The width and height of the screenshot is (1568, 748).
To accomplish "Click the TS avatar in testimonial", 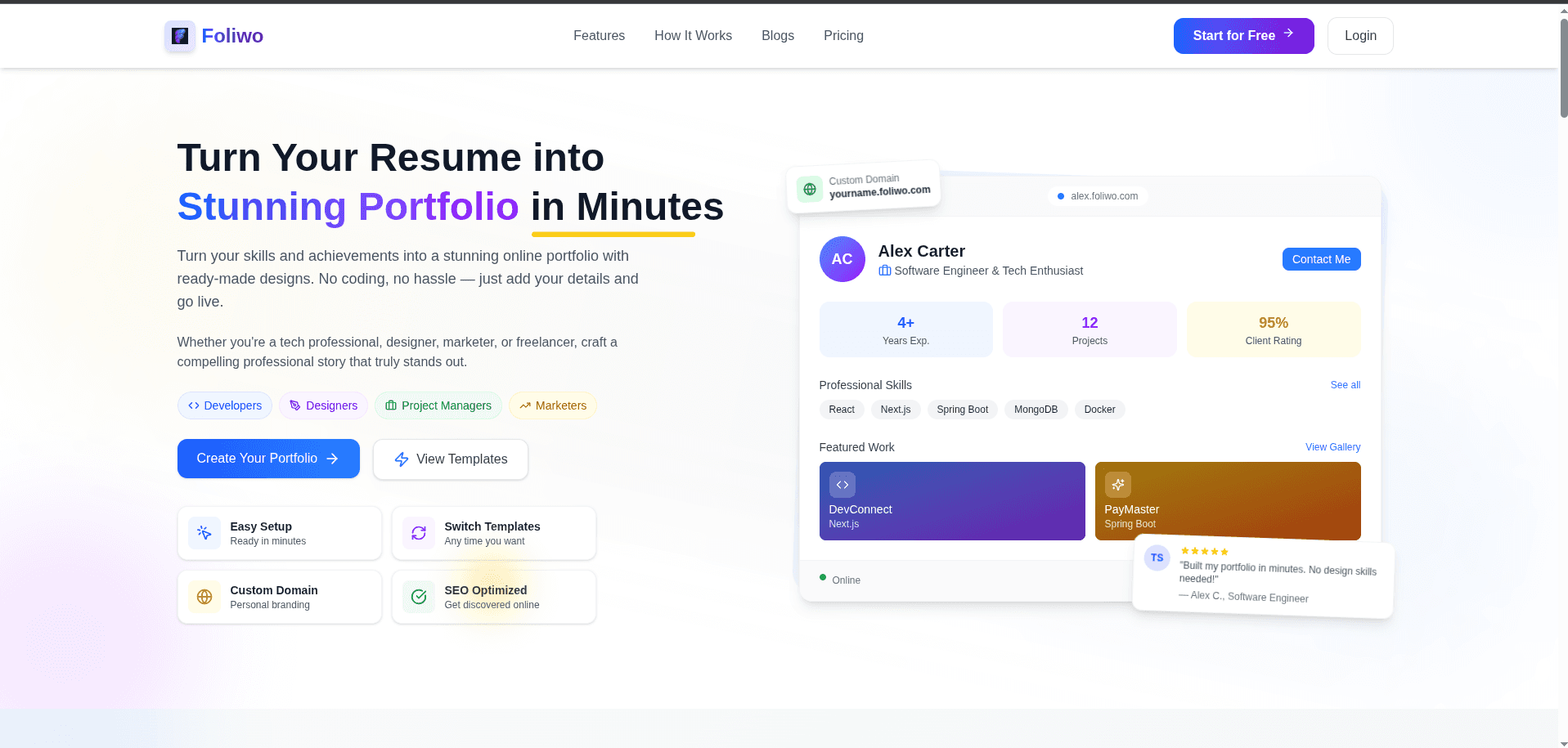I will (x=1157, y=558).
